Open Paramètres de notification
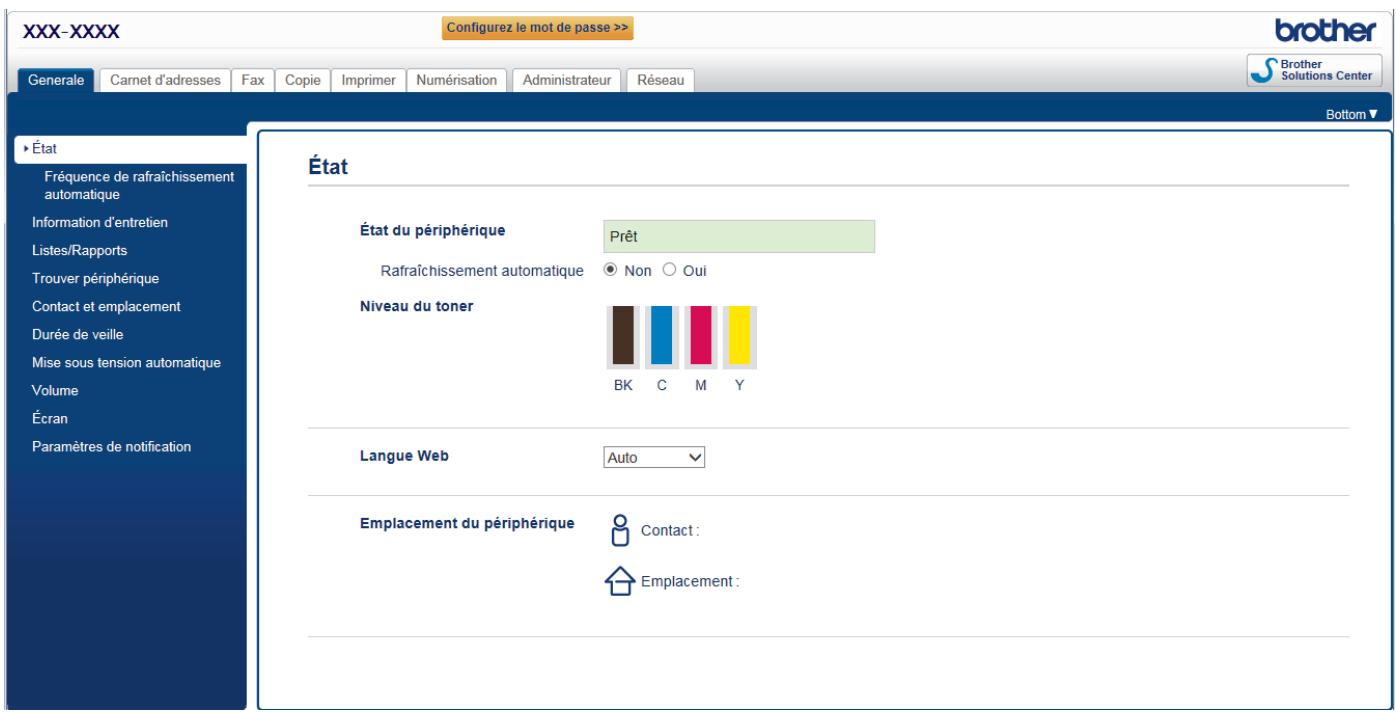This screenshot has height=712, width=1396. (111, 446)
